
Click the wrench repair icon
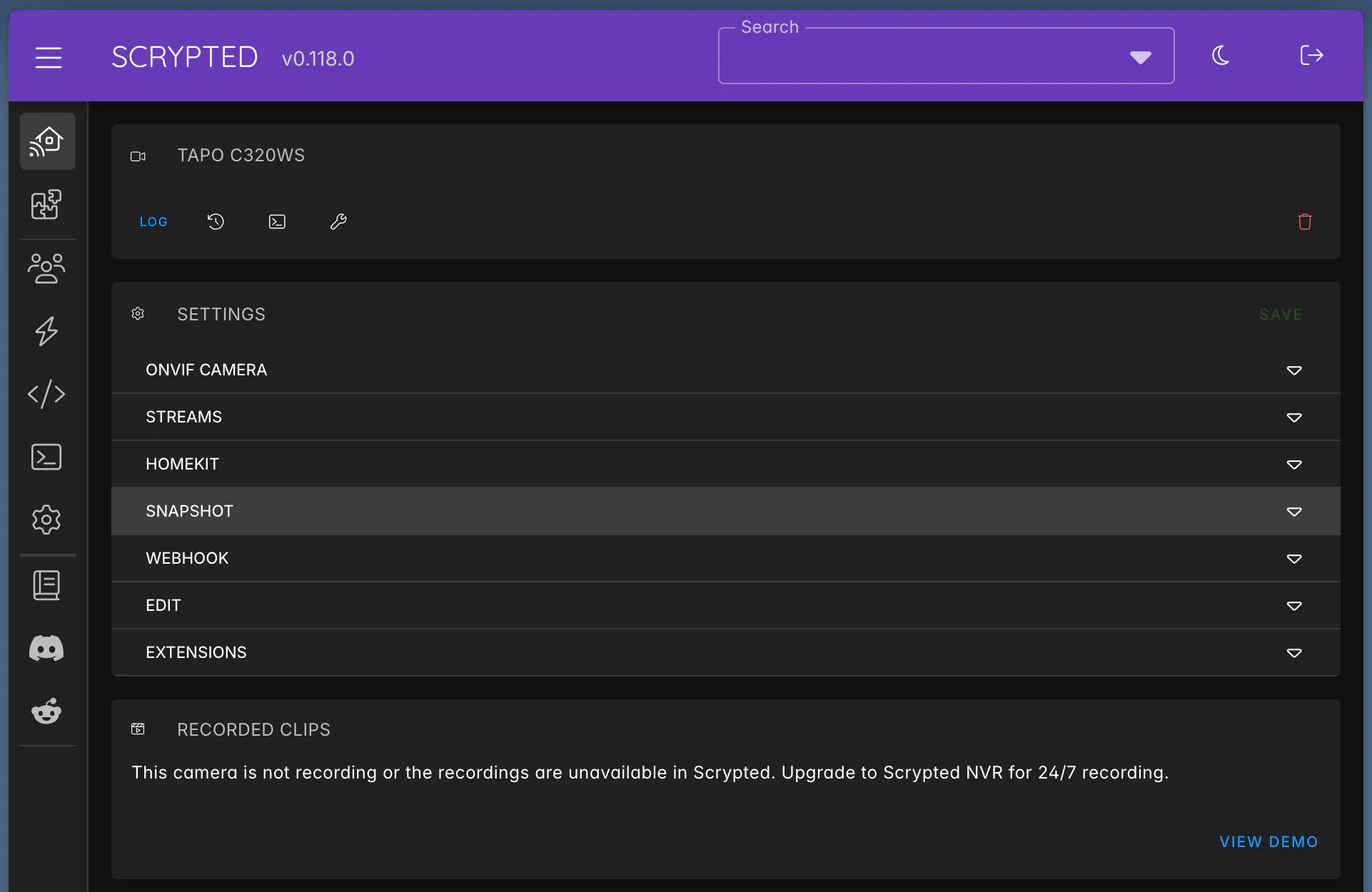338,222
